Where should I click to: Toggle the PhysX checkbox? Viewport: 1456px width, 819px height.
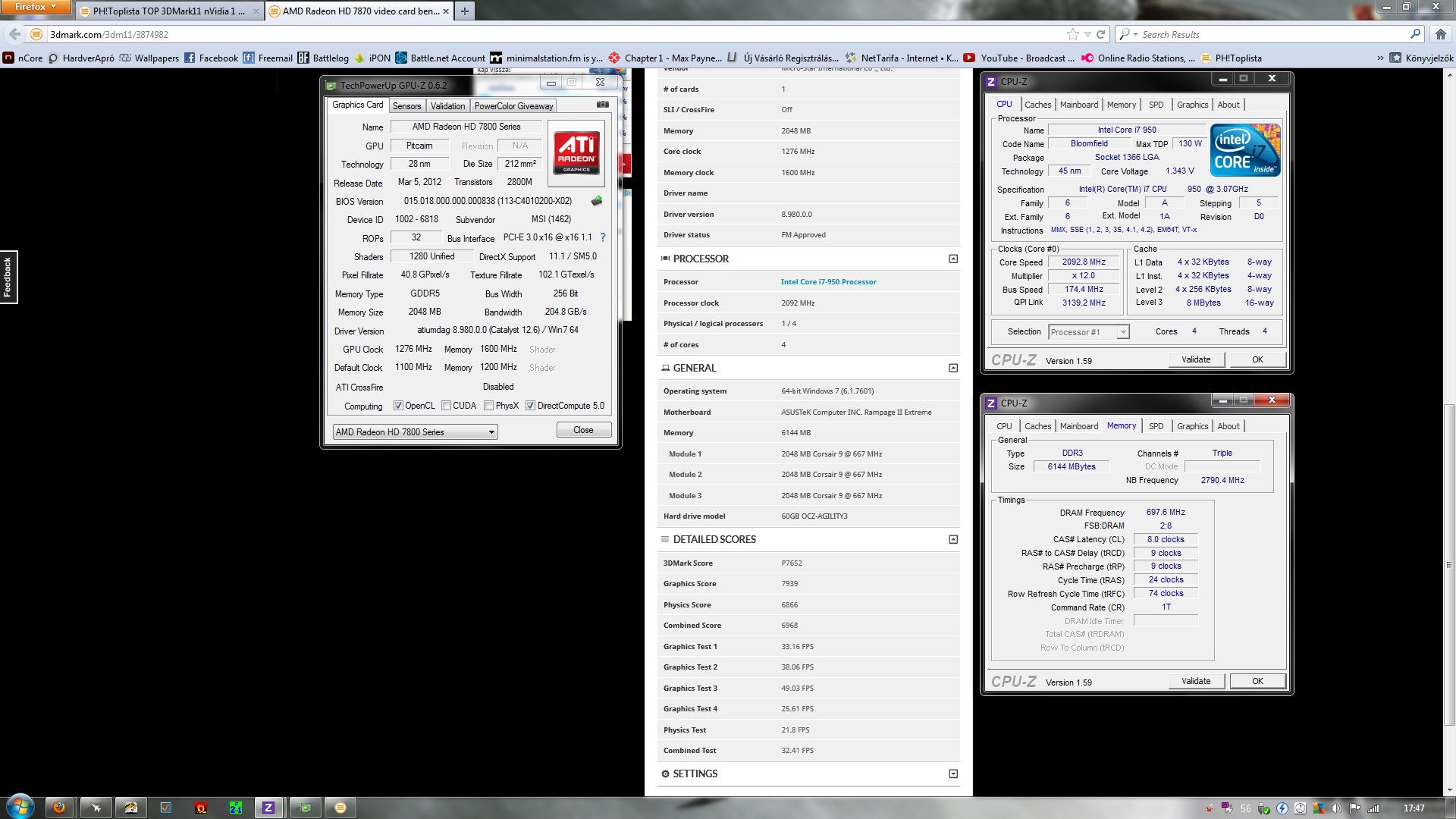[488, 406]
